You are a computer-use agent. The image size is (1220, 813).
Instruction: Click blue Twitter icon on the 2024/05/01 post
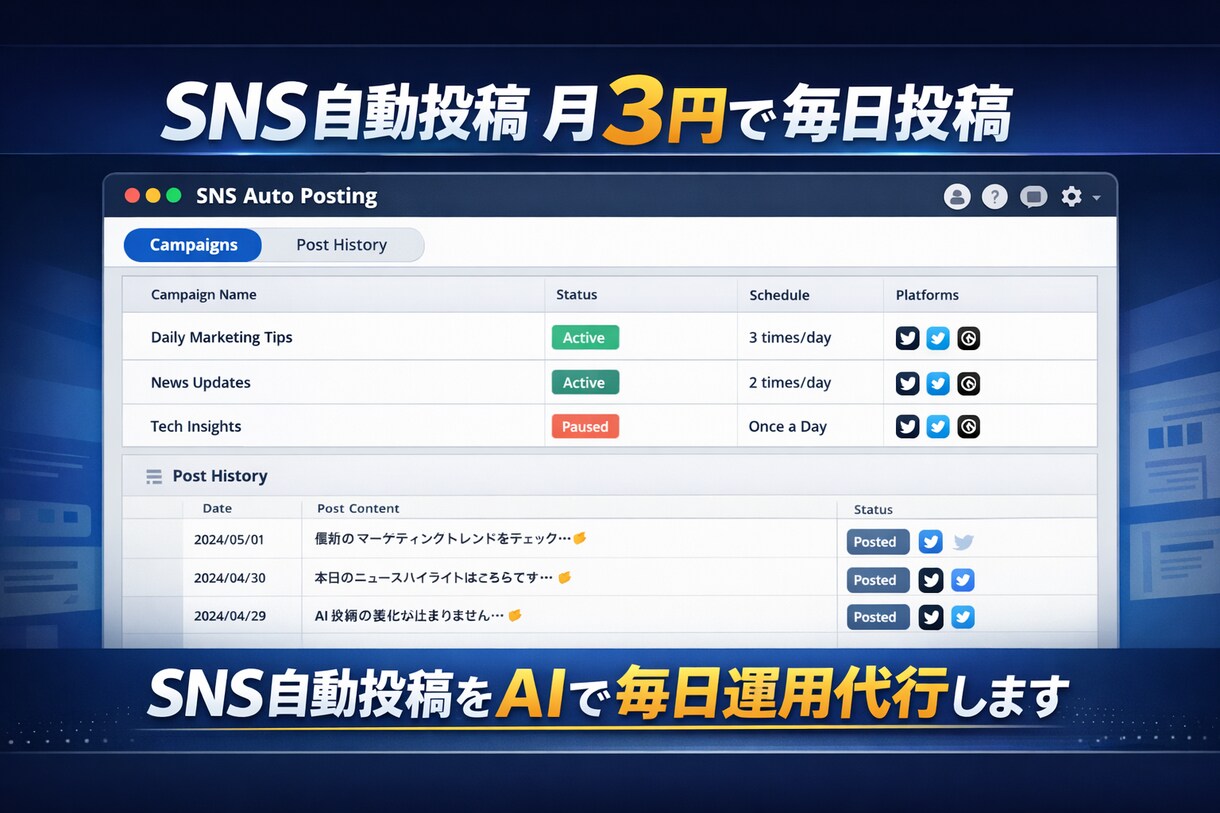click(x=930, y=542)
